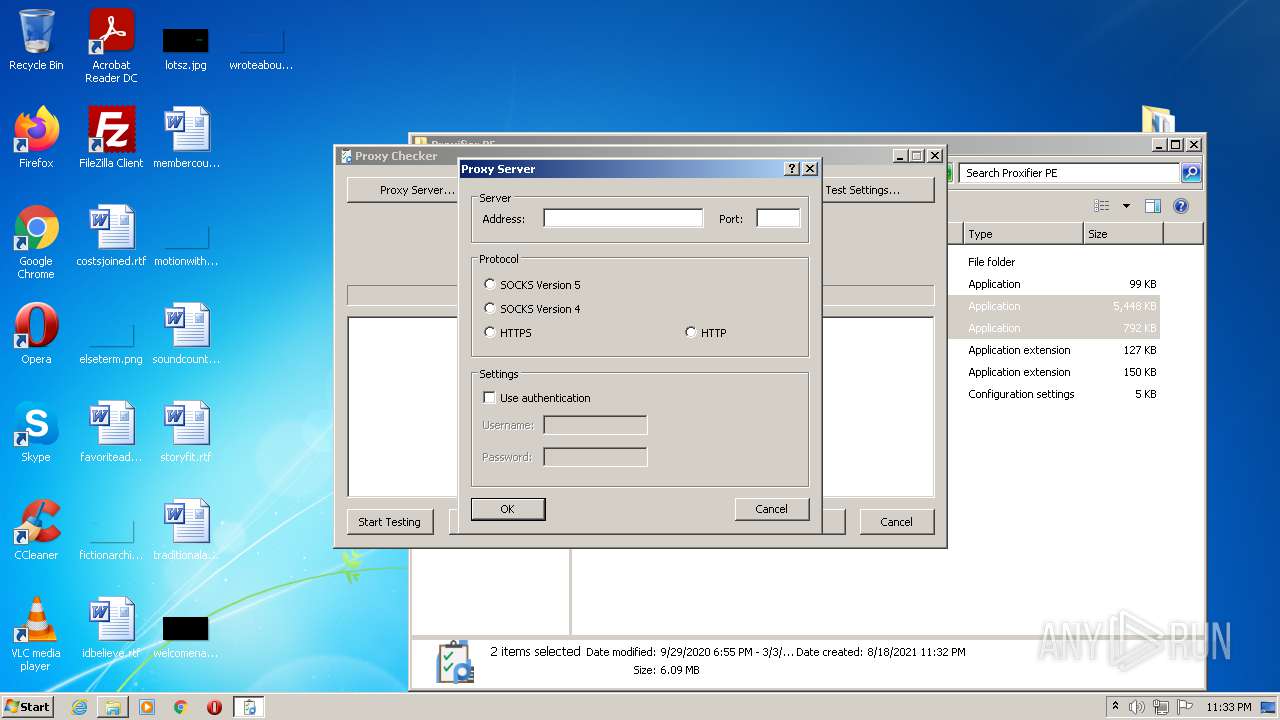Click the Show desktop button
Image resolution: width=1280 pixels, height=720 pixels.
pyautogui.click(x=1269, y=707)
